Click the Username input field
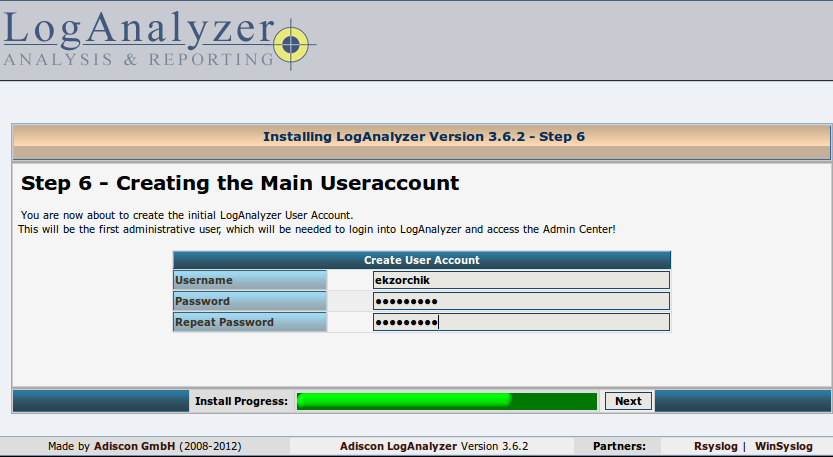Viewport: 833px width, 457px height. point(521,280)
